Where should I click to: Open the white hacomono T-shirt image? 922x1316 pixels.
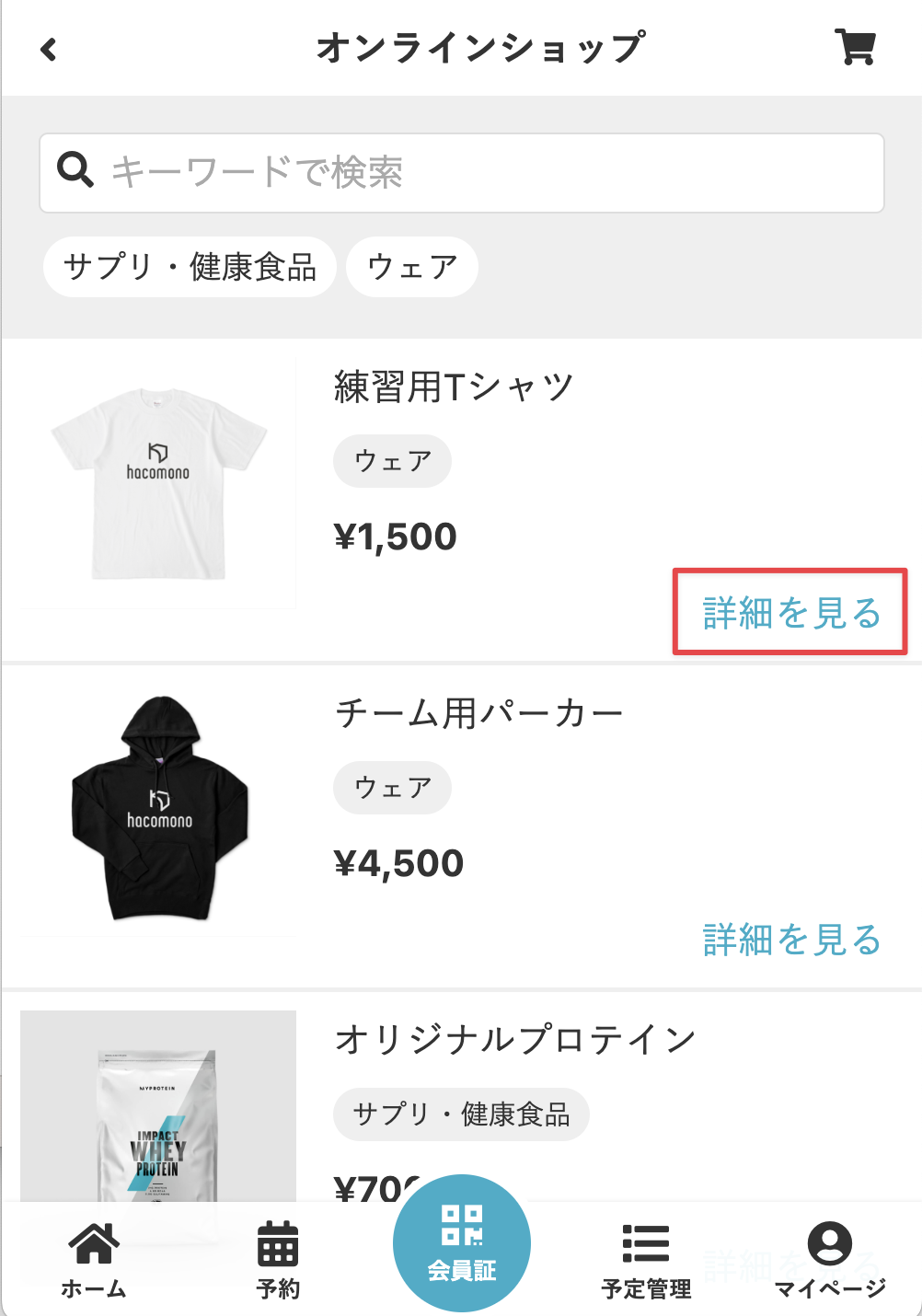click(x=158, y=483)
